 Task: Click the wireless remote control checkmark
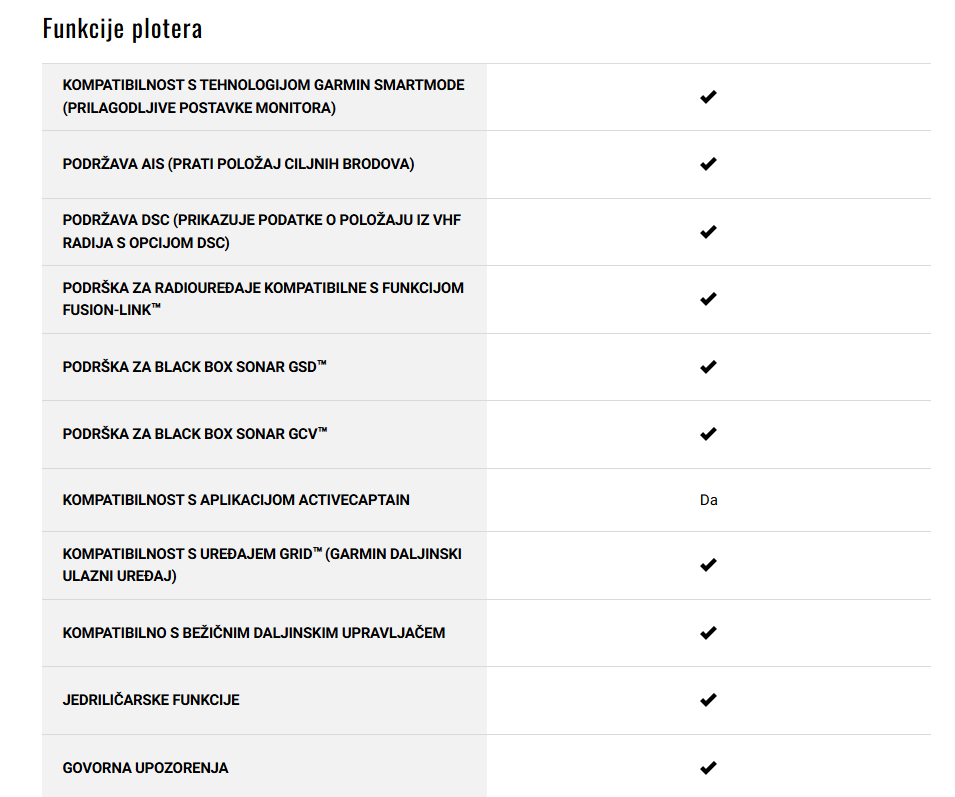click(708, 633)
